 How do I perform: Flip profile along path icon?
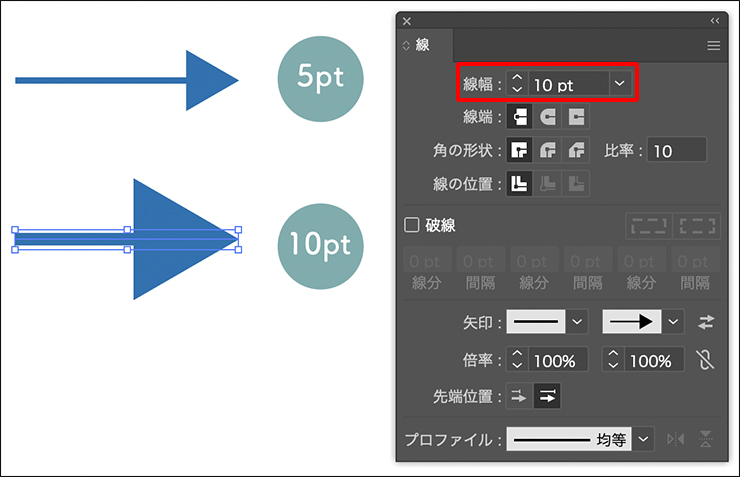coord(676,439)
